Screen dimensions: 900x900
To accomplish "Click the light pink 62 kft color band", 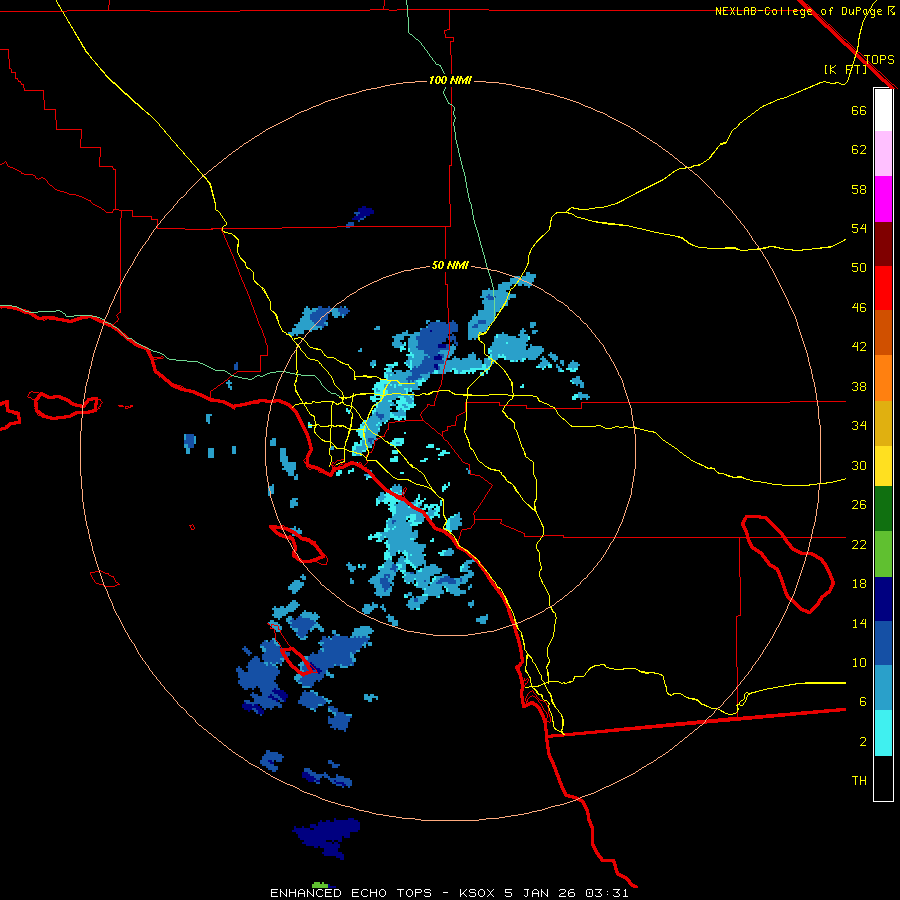I will (x=883, y=154).
